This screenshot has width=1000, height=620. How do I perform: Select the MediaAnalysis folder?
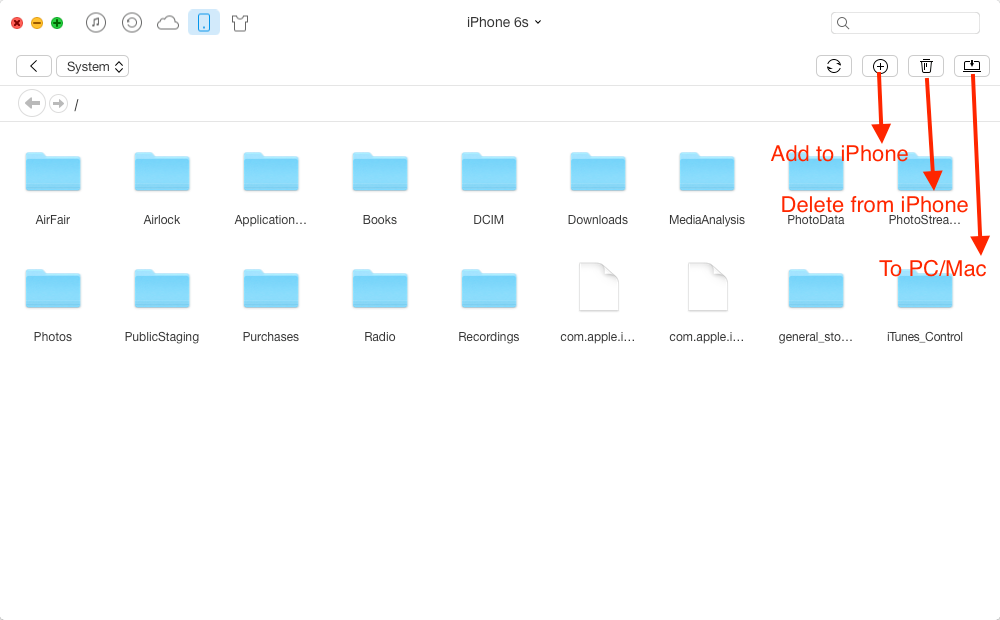click(707, 172)
